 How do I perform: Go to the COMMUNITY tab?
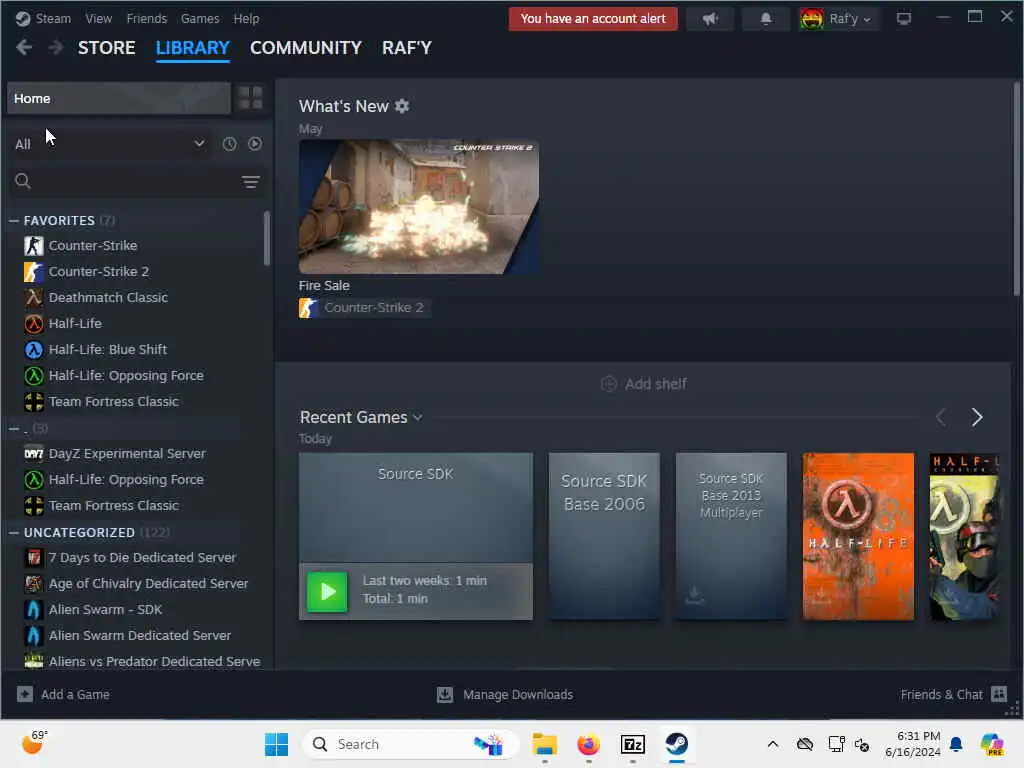pyautogui.click(x=306, y=48)
